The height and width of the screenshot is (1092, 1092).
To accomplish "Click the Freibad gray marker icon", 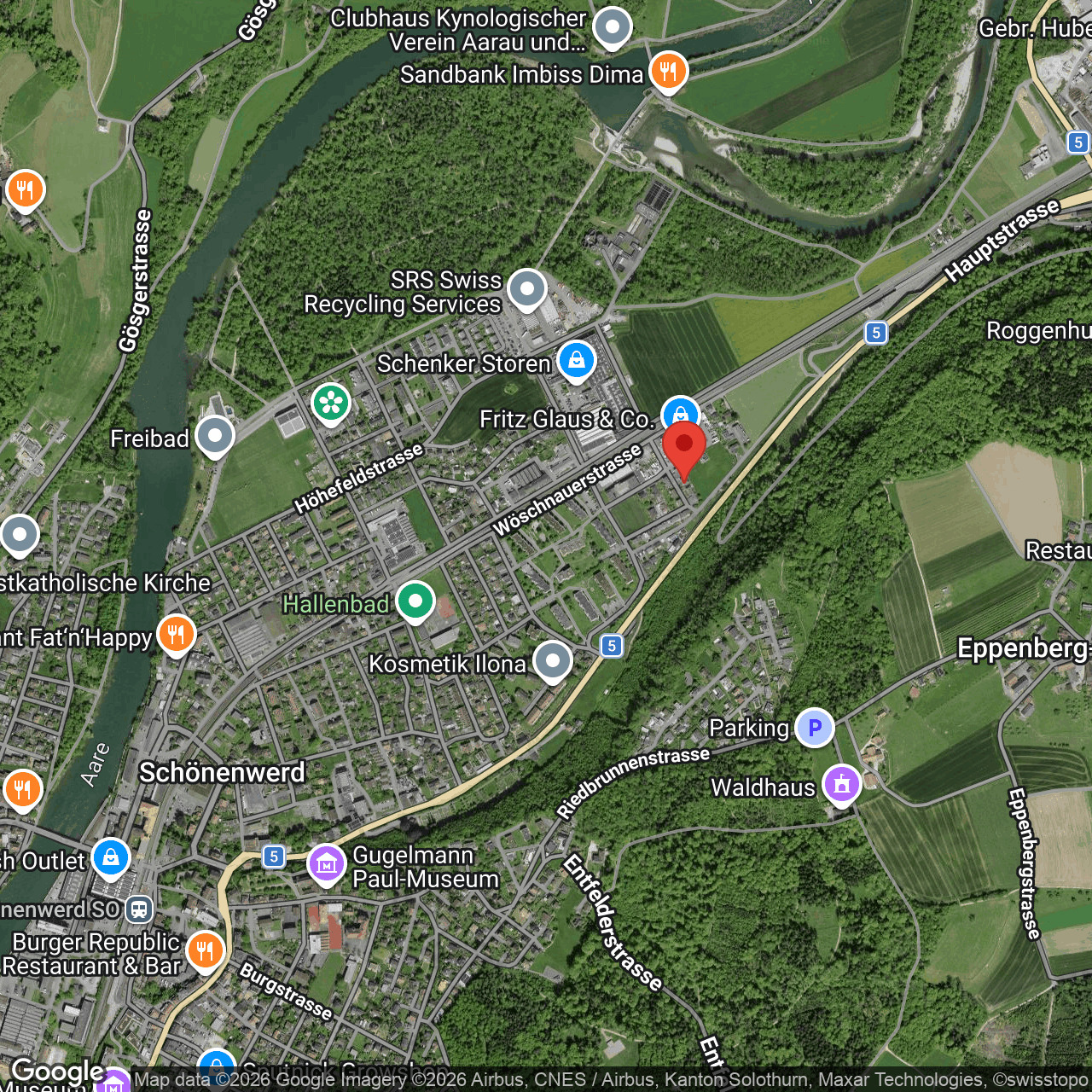I will pos(215,438).
